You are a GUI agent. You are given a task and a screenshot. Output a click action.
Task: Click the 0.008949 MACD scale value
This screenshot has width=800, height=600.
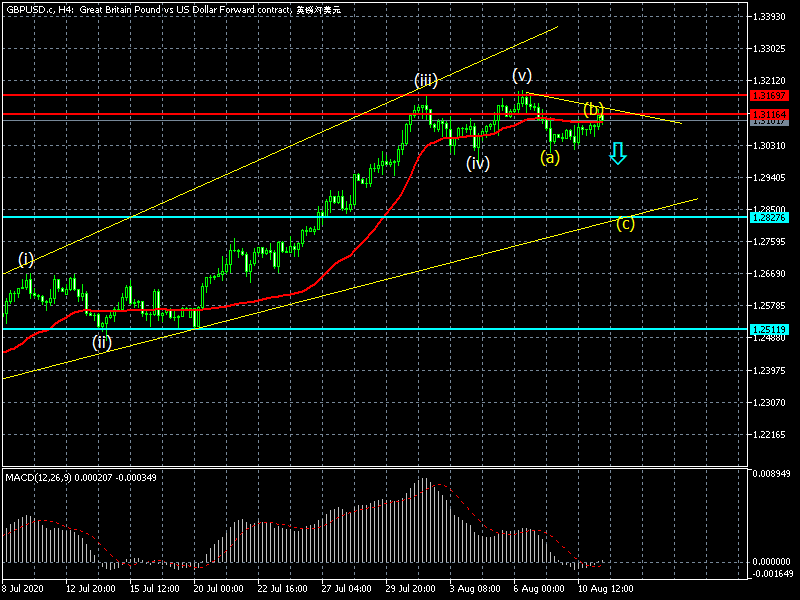[771, 474]
